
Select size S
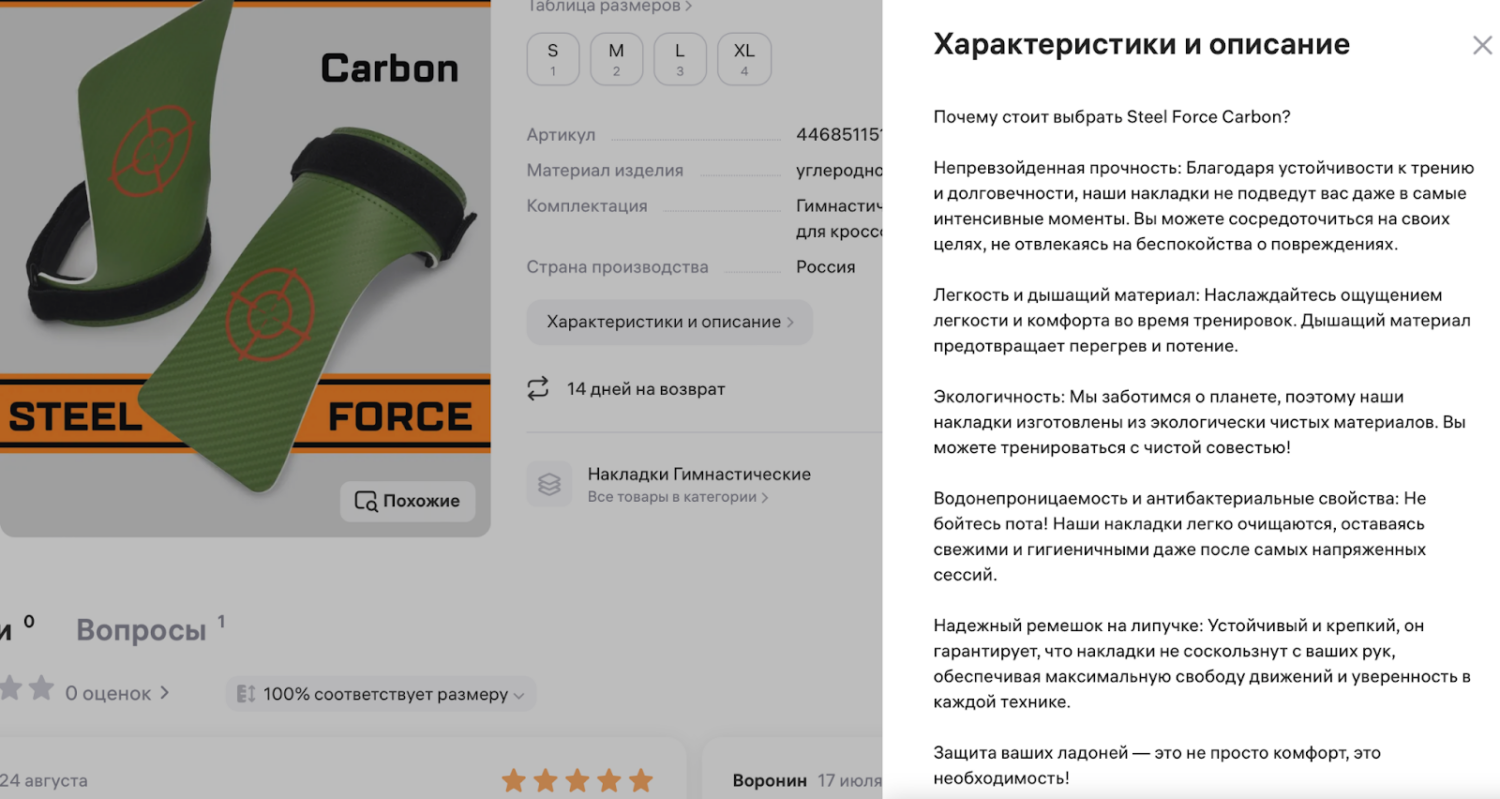click(553, 59)
